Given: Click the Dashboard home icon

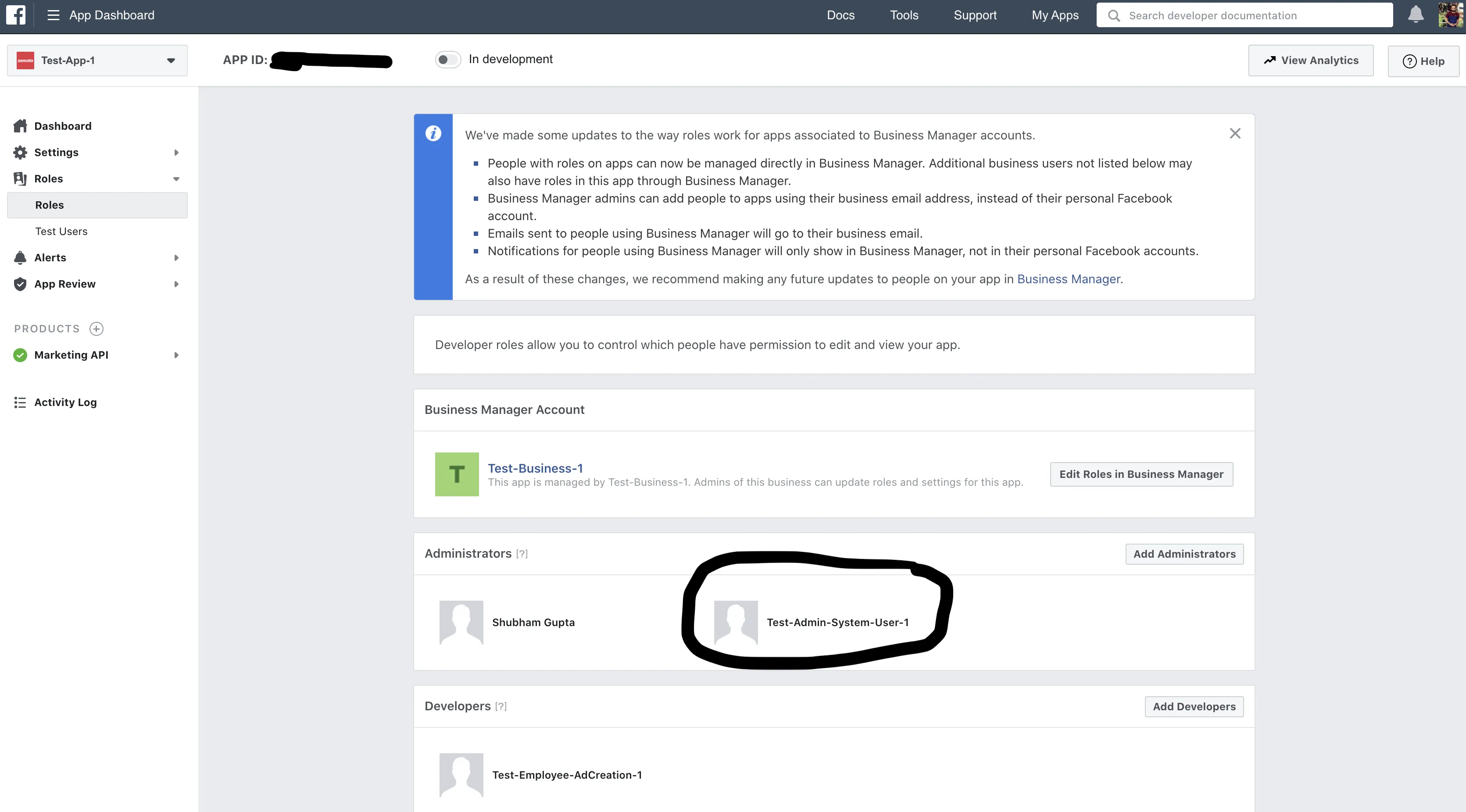Looking at the screenshot, I should pyautogui.click(x=21, y=126).
